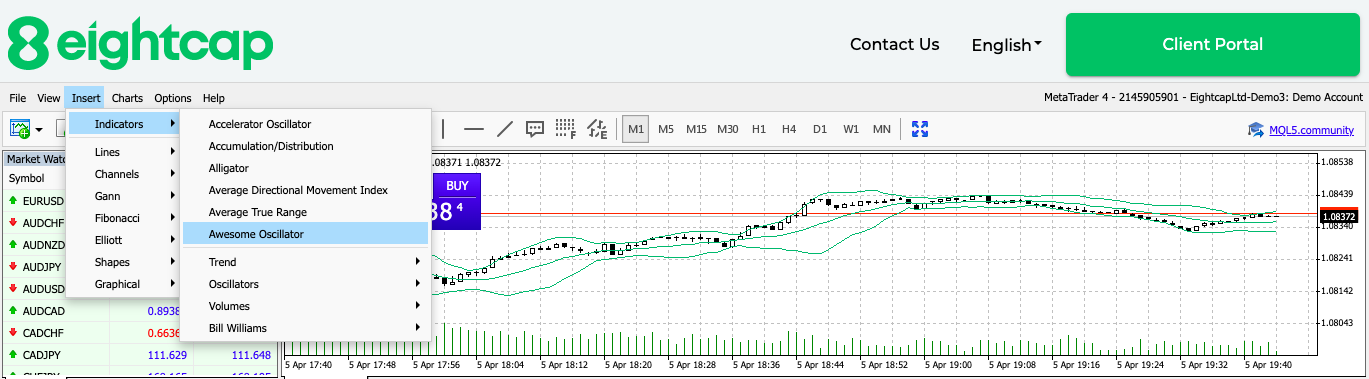Click the Eightcap logo
Image resolution: width=1369 pixels, height=379 pixels.
(140, 44)
